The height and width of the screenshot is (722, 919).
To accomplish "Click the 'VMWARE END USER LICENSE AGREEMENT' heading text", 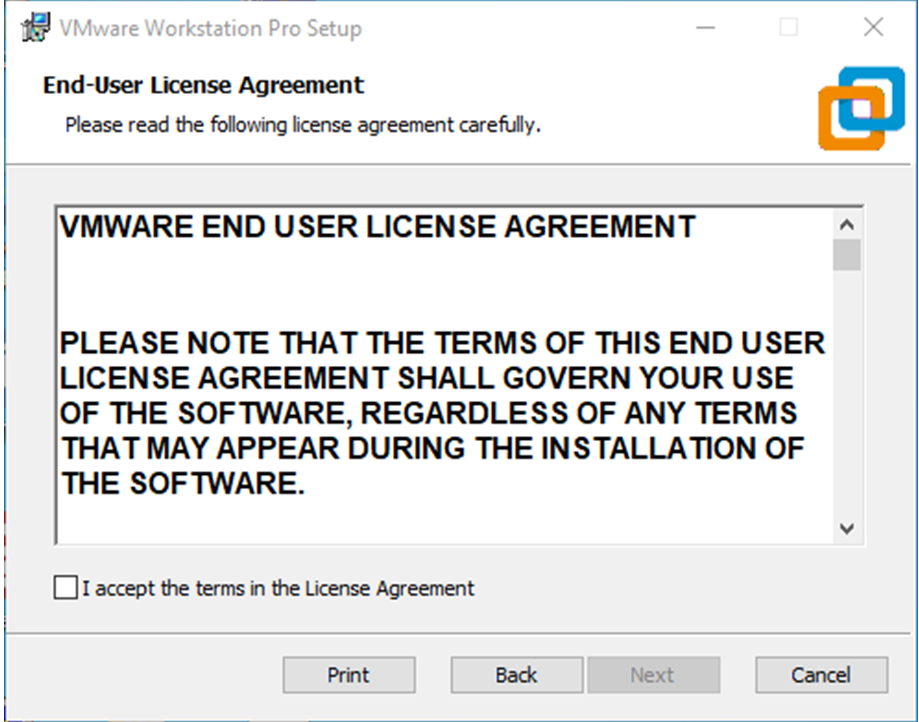I will (x=377, y=227).
